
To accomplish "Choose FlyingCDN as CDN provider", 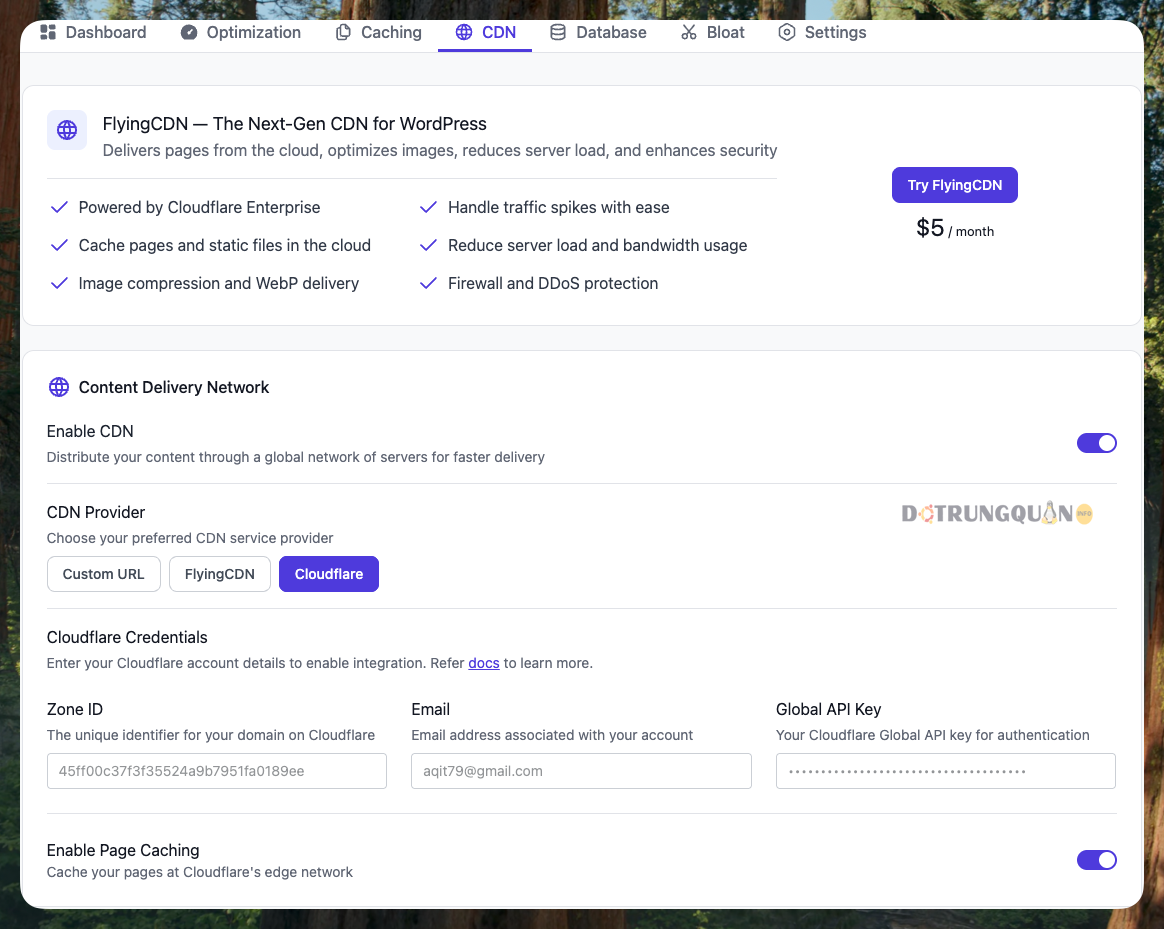I will (x=220, y=574).
